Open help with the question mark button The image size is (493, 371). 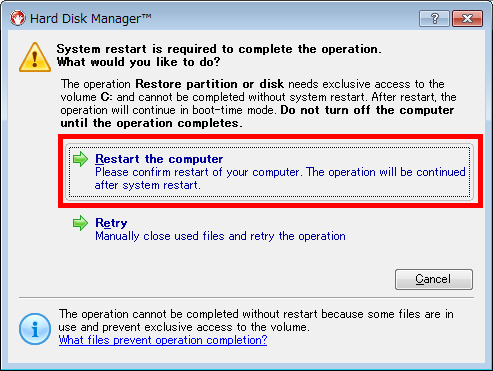pos(434,18)
